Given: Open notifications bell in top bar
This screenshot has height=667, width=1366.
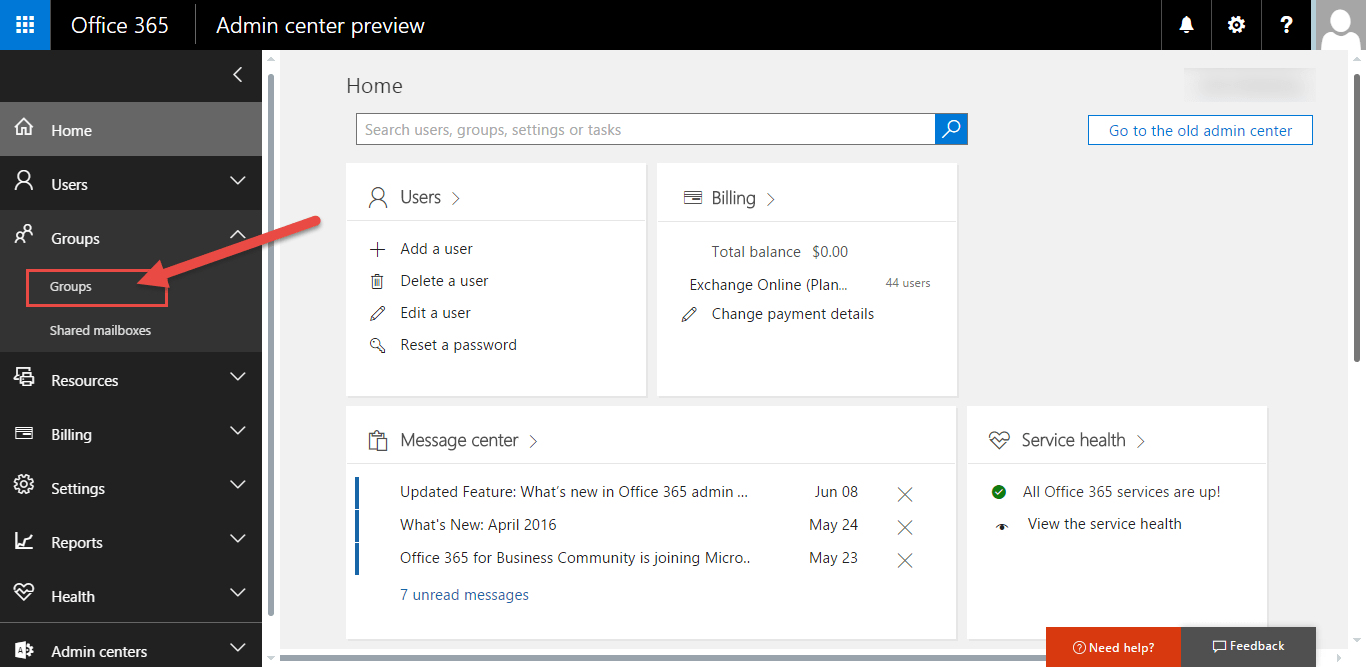Looking at the screenshot, I should 1187,25.
